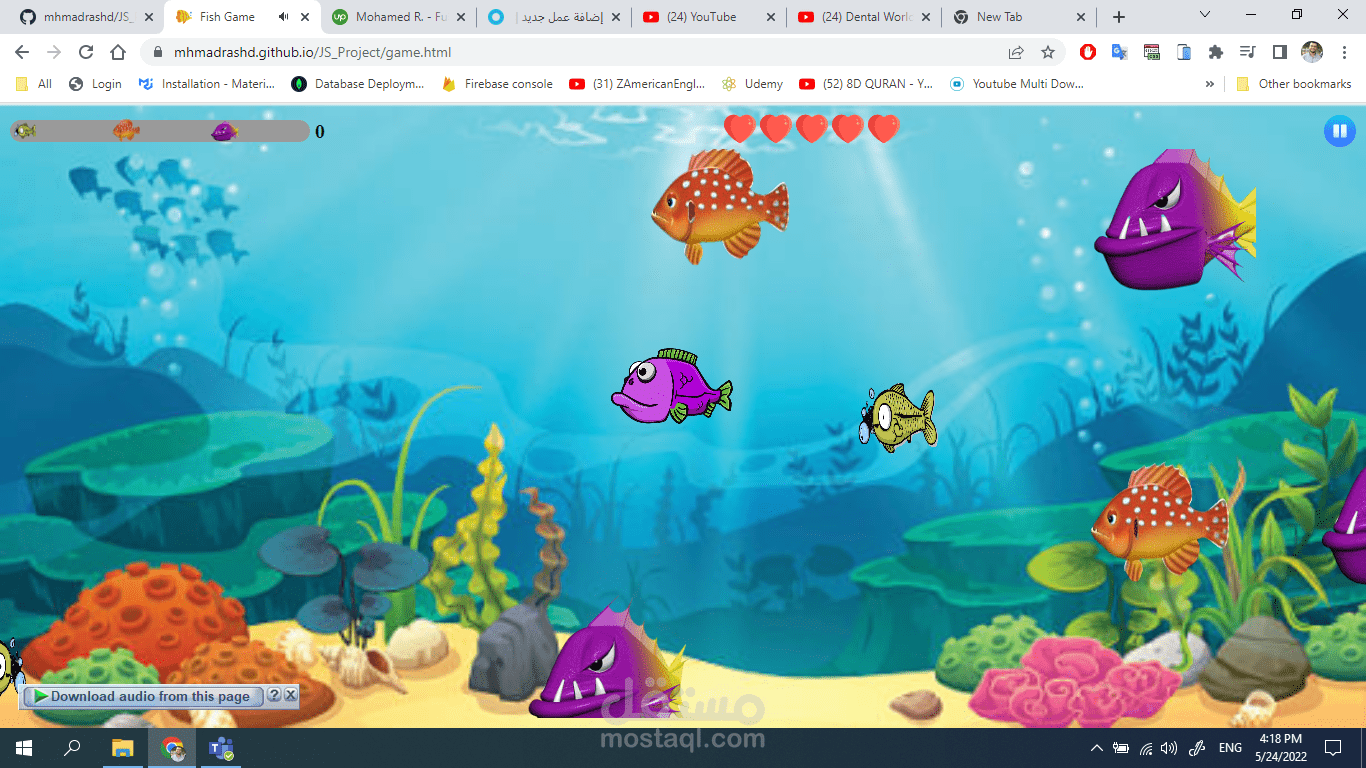
Task: Click Download audio from this page
Action: (x=143, y=696)
